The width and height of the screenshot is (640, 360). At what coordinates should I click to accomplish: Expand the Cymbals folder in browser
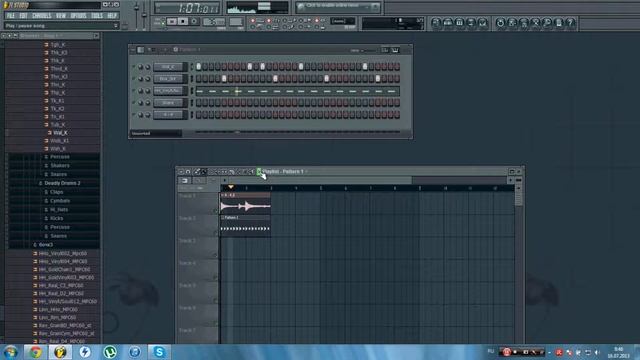60,201
